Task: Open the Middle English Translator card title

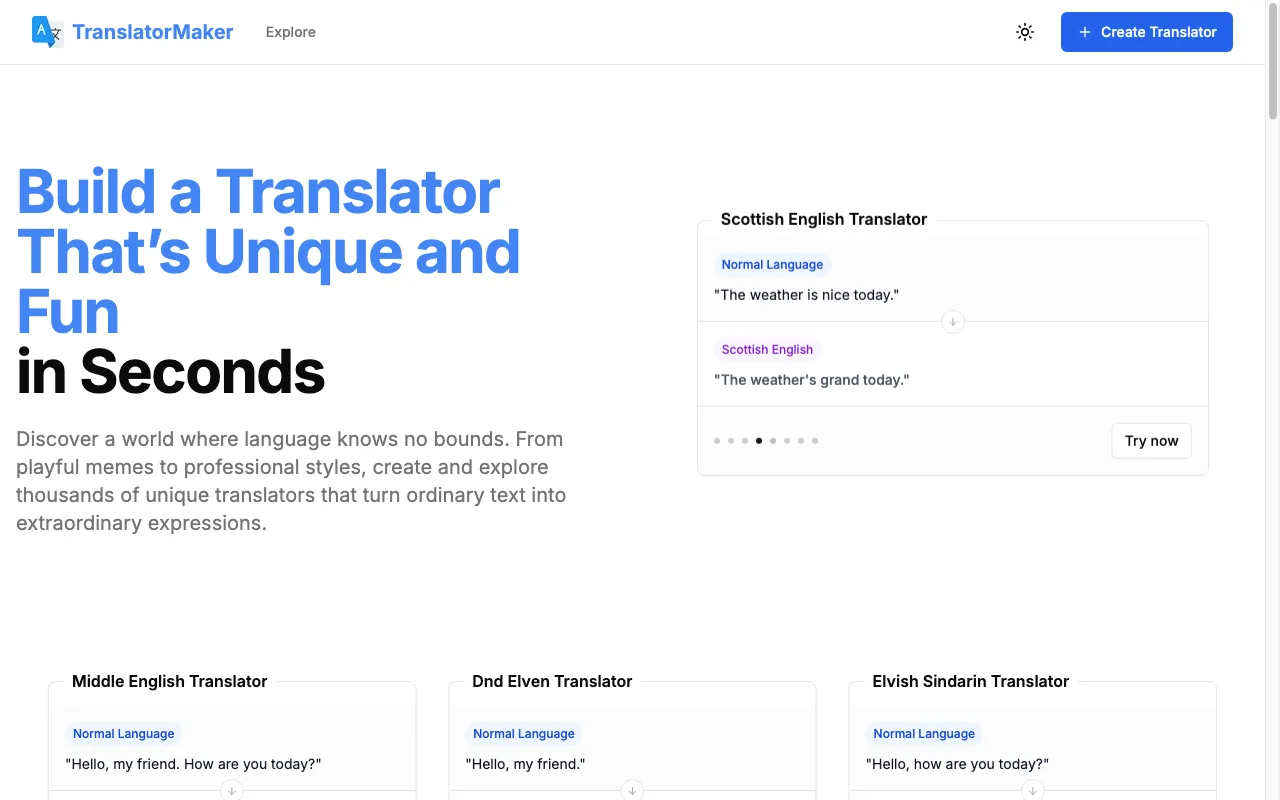Action: (x=170, y=681)
